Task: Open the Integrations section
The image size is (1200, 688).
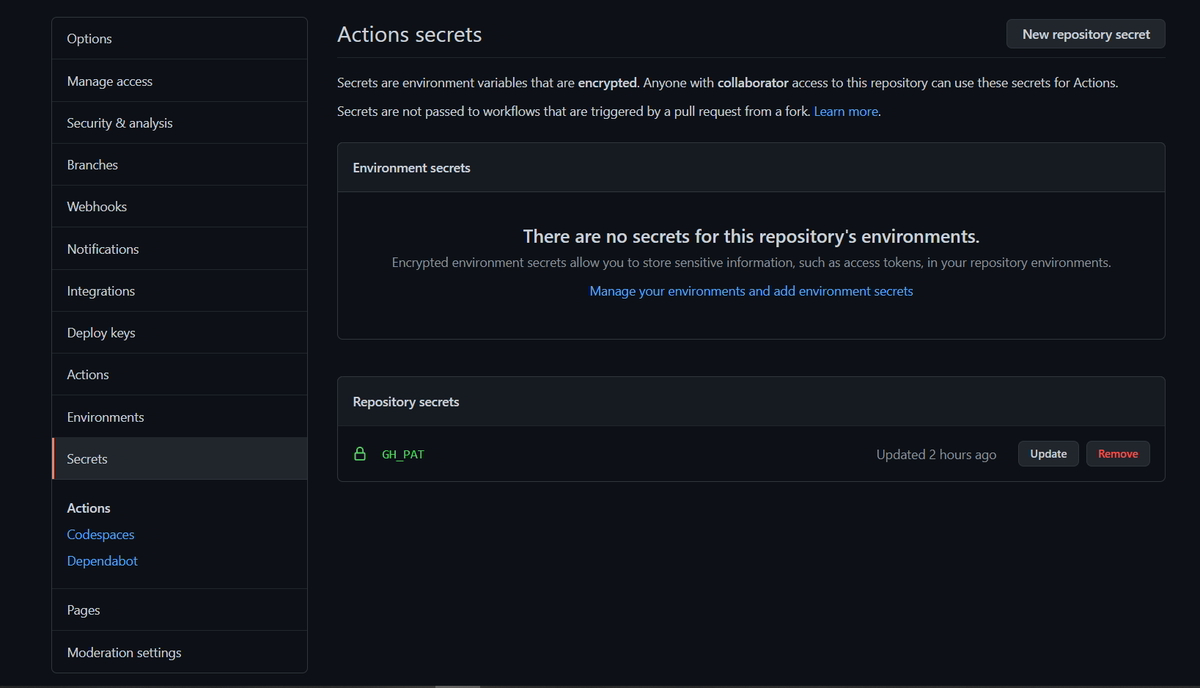Action: pyautogui.click(x=100, y=290)
